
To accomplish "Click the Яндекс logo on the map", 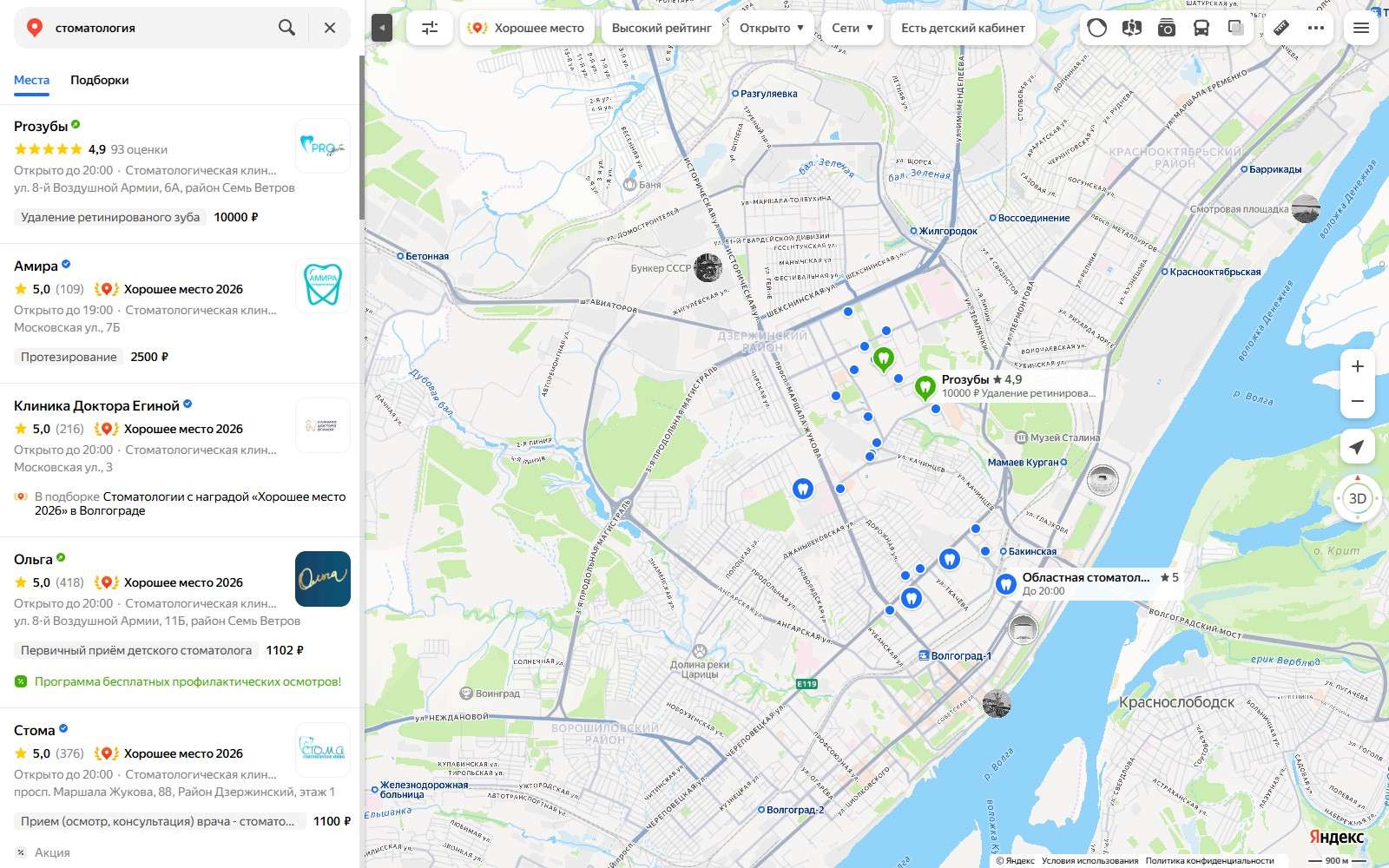I will 1336,837.
